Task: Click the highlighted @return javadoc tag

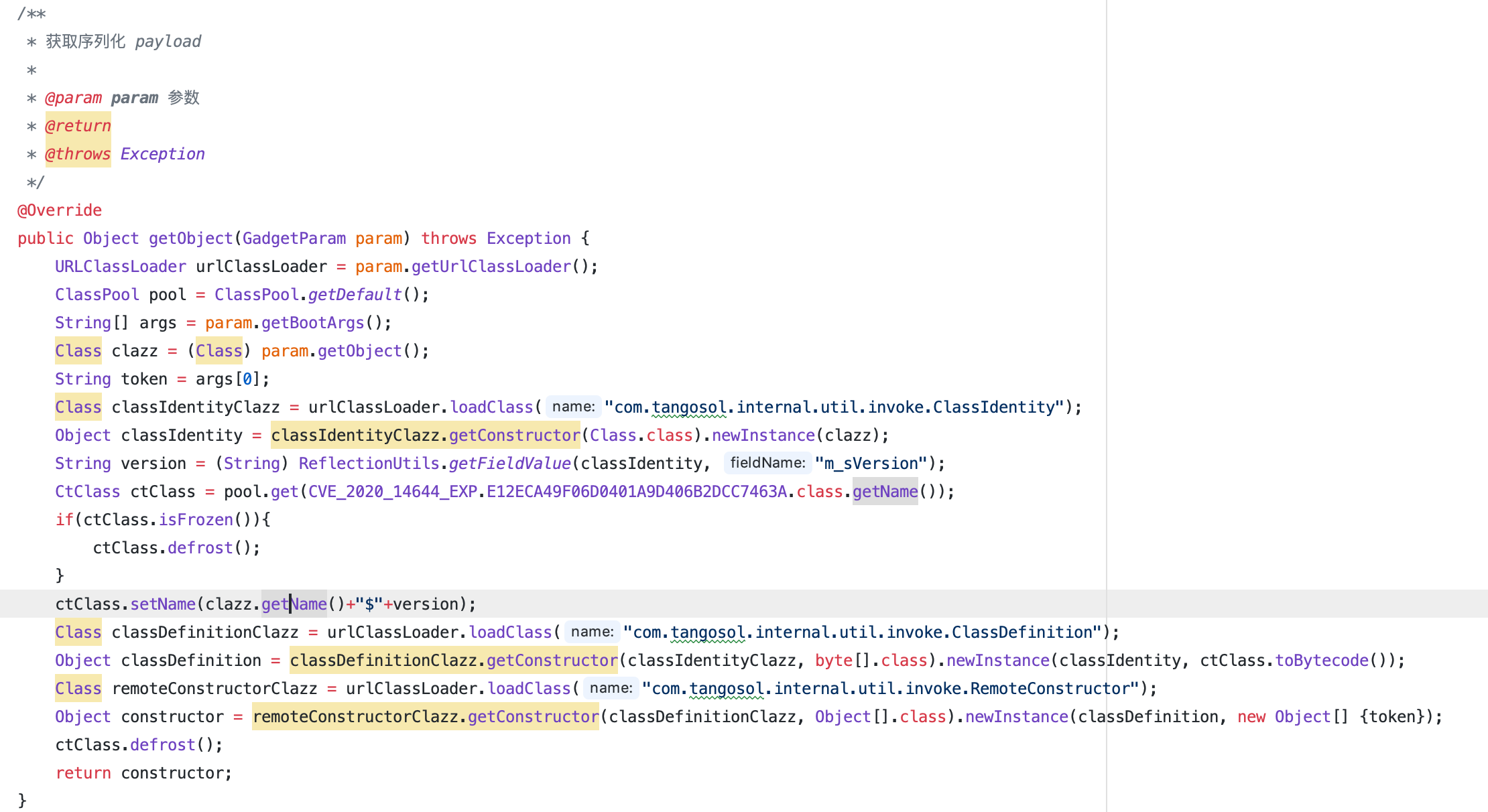Action: (78, 126)
